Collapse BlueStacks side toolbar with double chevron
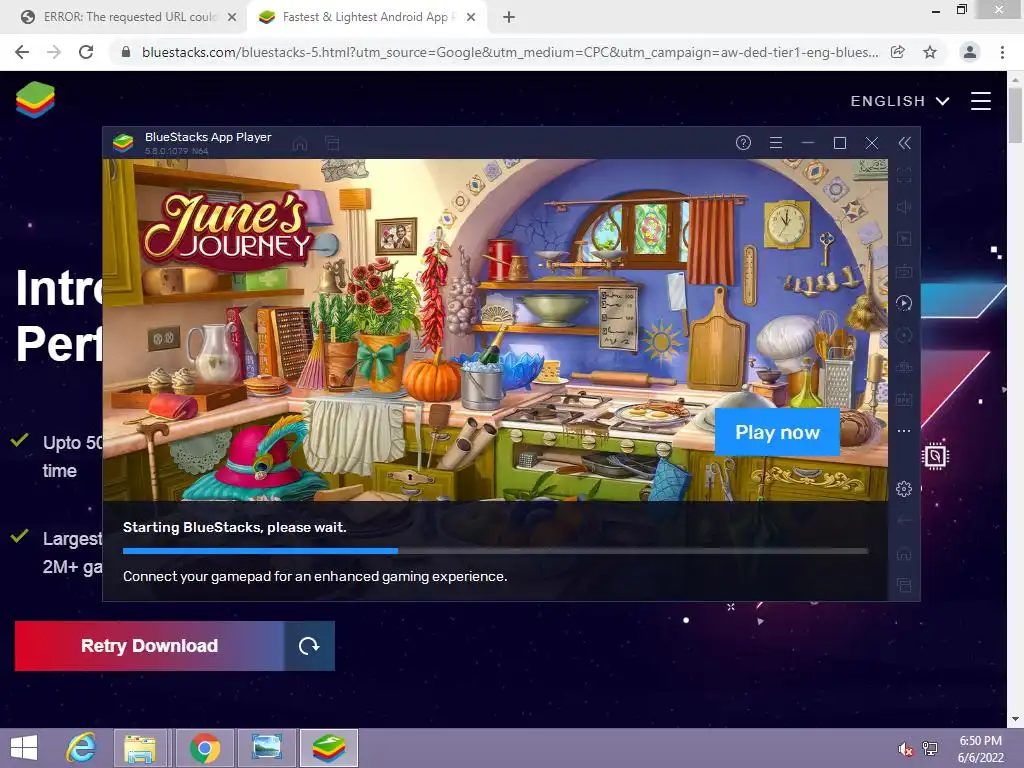 coord(904,143)
